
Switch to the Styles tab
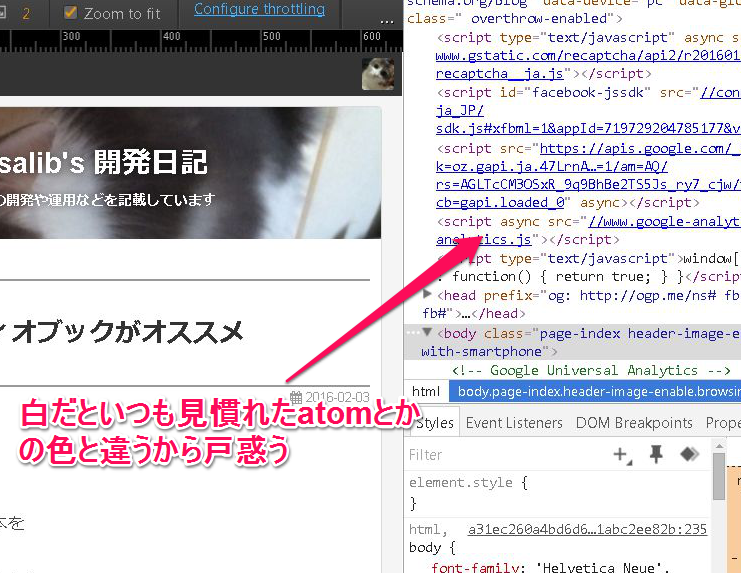pyautogui.click(x=434, y=423)
